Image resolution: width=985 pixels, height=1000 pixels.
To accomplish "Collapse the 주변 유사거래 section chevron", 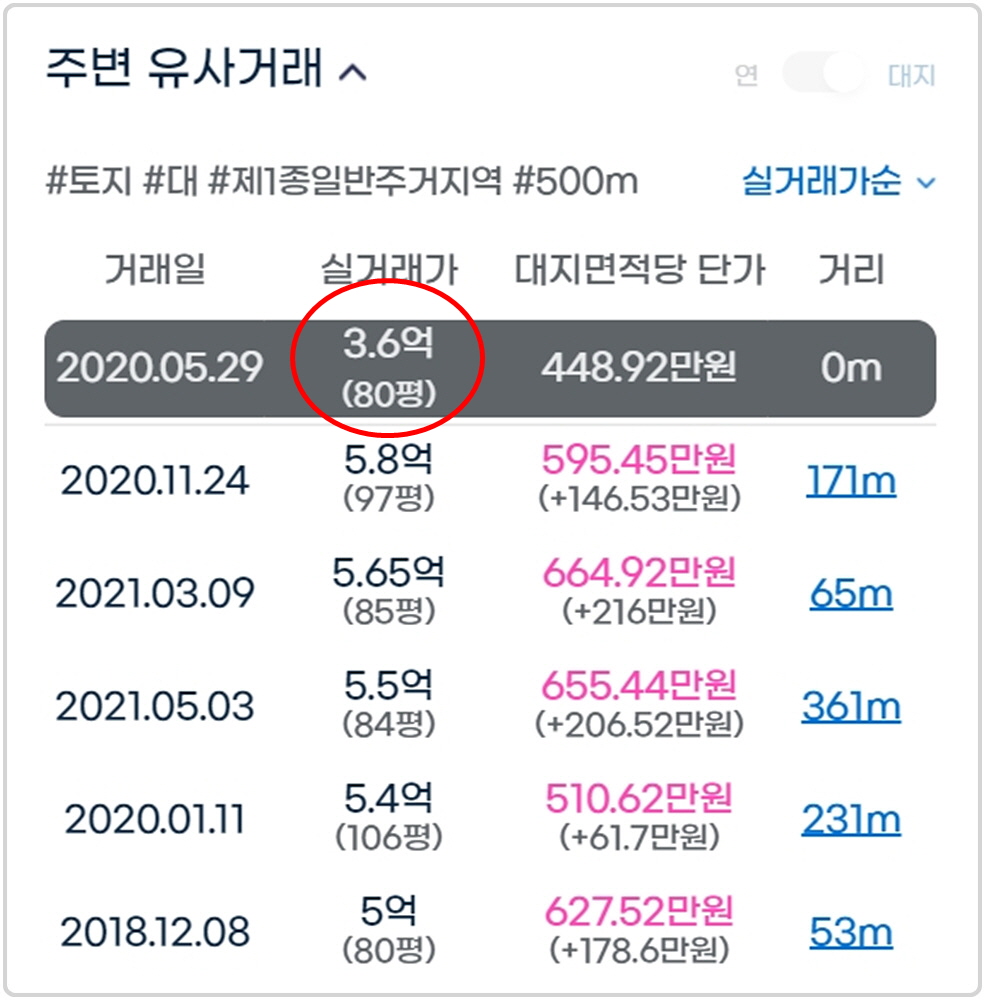I will coord(353,73).
